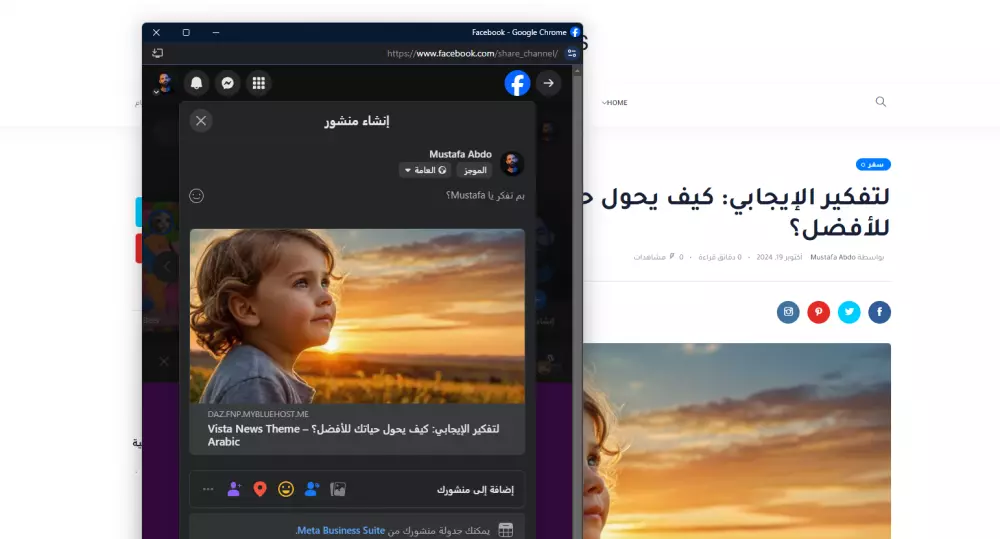Click the Chrome site settings icon in address bar

click(x=572, y=54)
